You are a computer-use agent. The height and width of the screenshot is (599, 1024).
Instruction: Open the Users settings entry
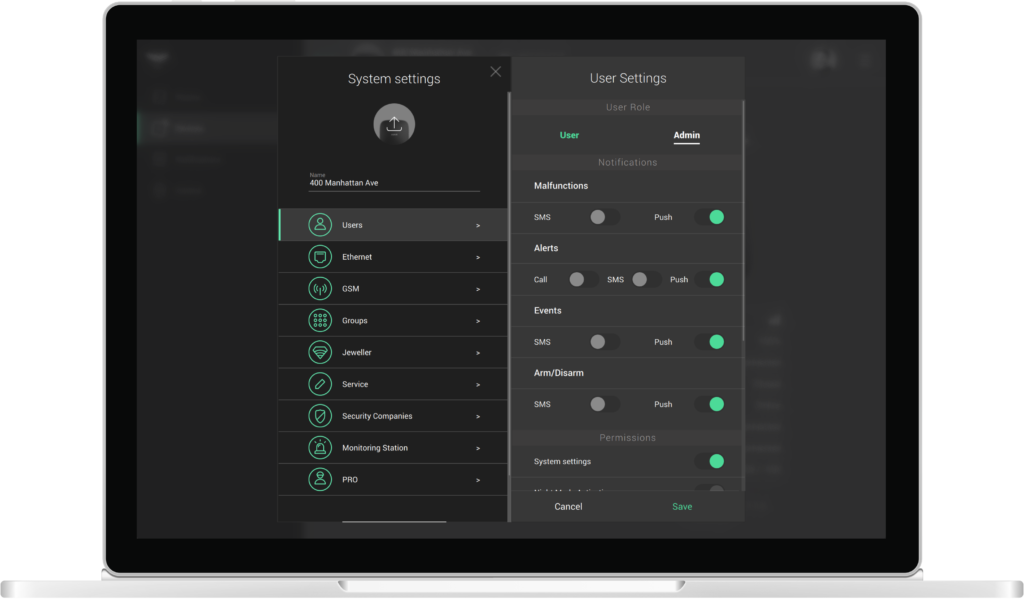tap(393, 225)
